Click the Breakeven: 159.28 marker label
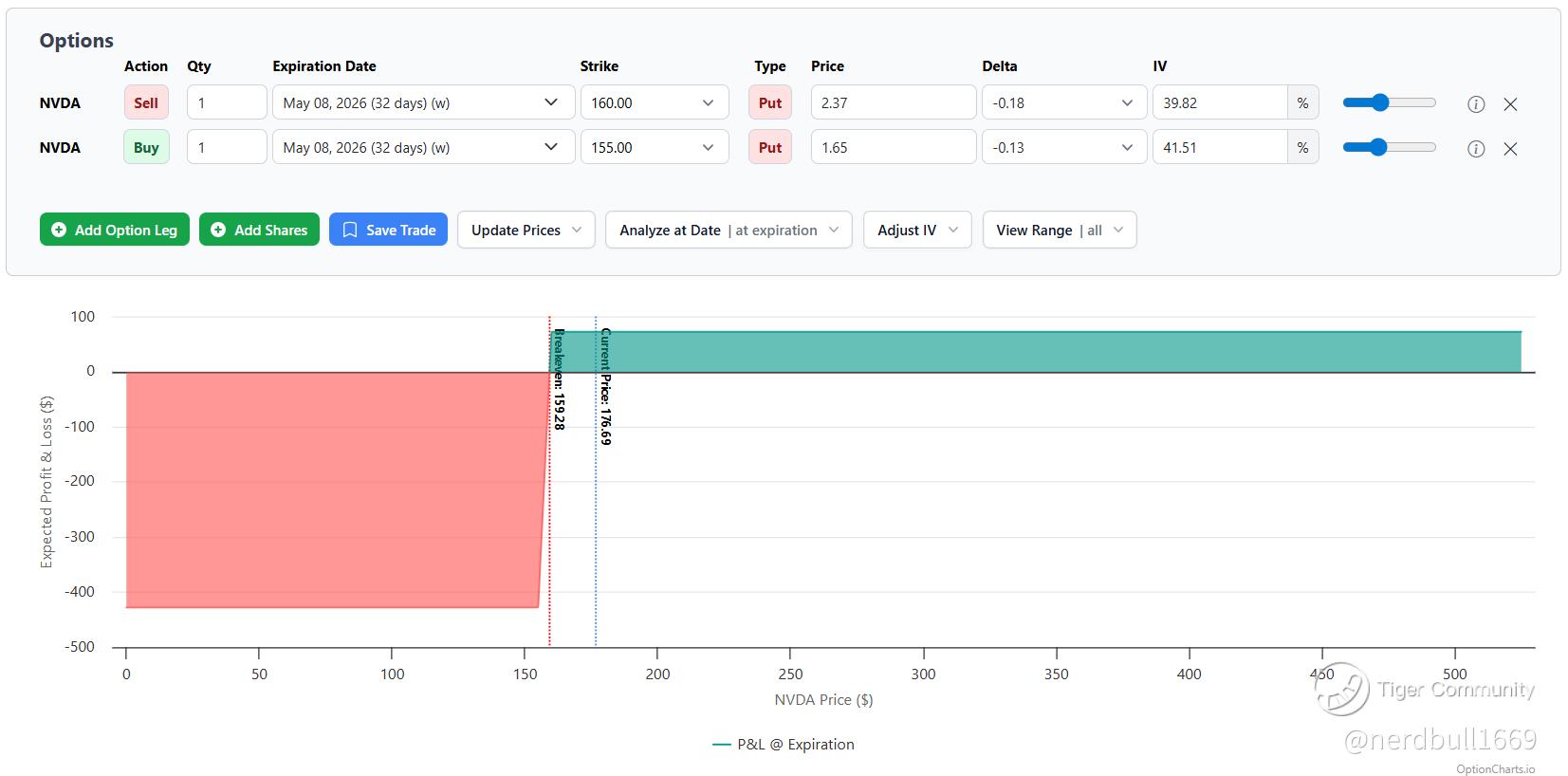This screenshot has width=1568, height=776. [x=559, y=379]
